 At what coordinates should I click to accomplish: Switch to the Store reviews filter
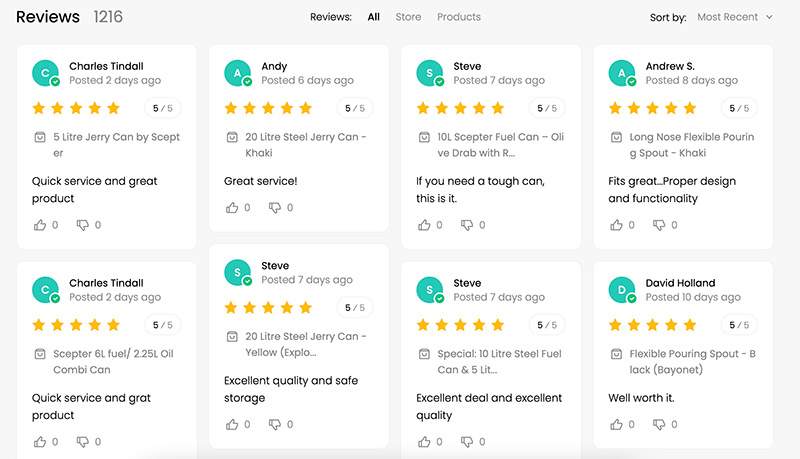coord(408,17)
